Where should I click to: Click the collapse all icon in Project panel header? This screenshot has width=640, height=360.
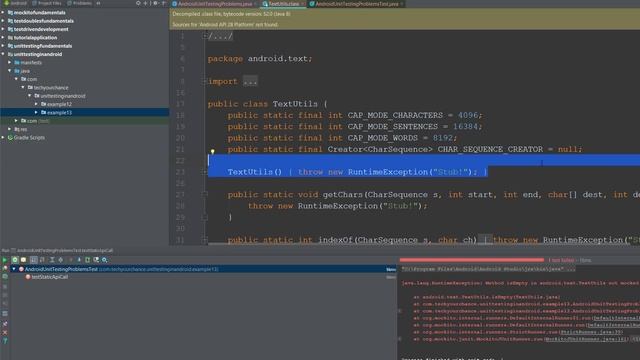pos(145,3)
